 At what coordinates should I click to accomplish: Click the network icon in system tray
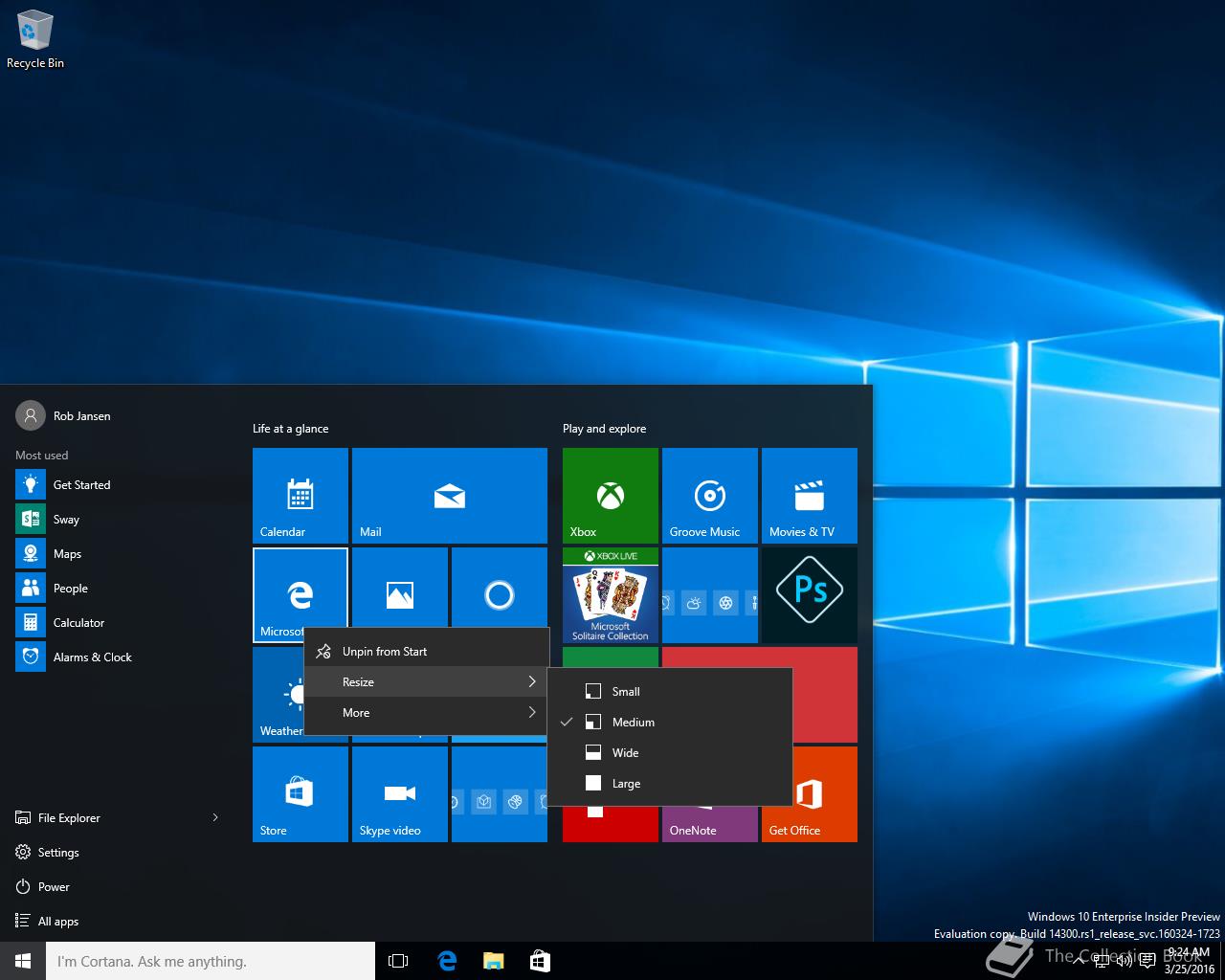pos(1102,961)
